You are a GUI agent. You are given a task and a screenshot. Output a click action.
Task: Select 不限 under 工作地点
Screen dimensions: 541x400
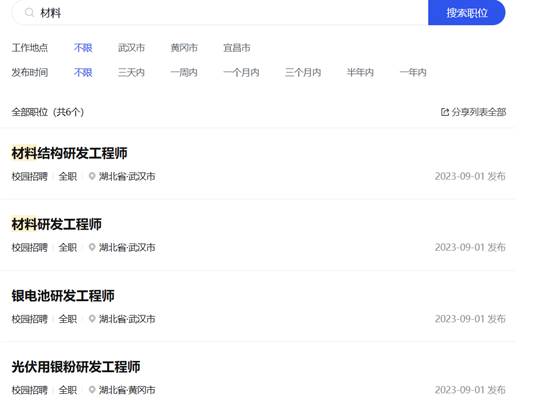pos(83,48)
